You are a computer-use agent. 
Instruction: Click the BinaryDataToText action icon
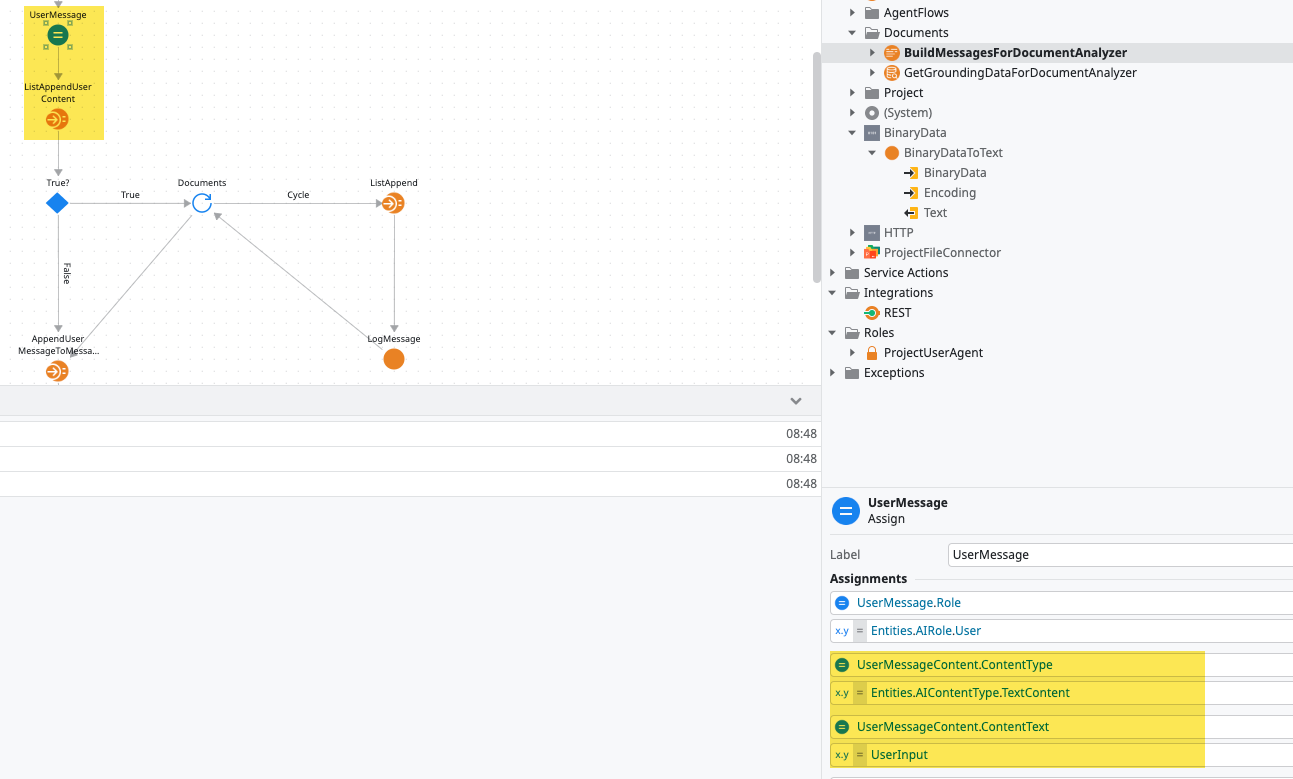click(892, 153)
